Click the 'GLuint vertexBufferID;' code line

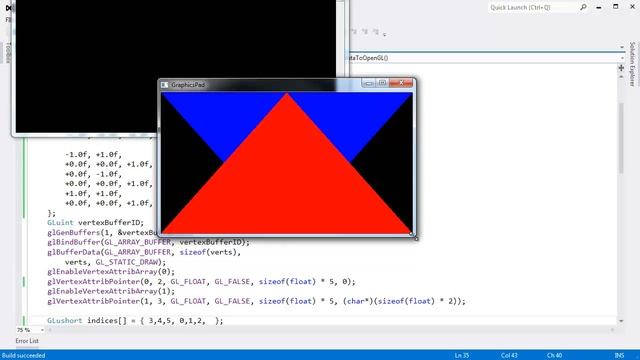[x=96, y=223]
